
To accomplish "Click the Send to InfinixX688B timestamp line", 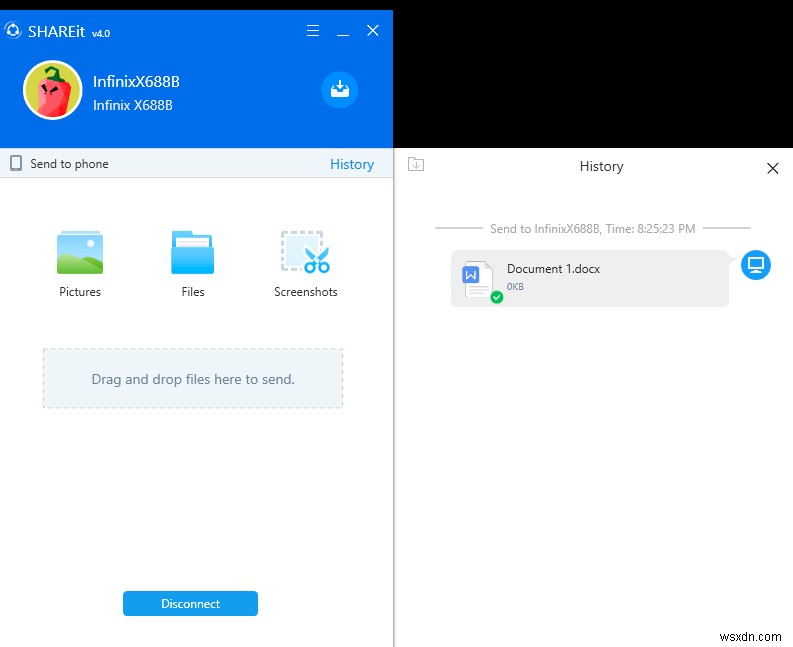I will pos(592,229).
